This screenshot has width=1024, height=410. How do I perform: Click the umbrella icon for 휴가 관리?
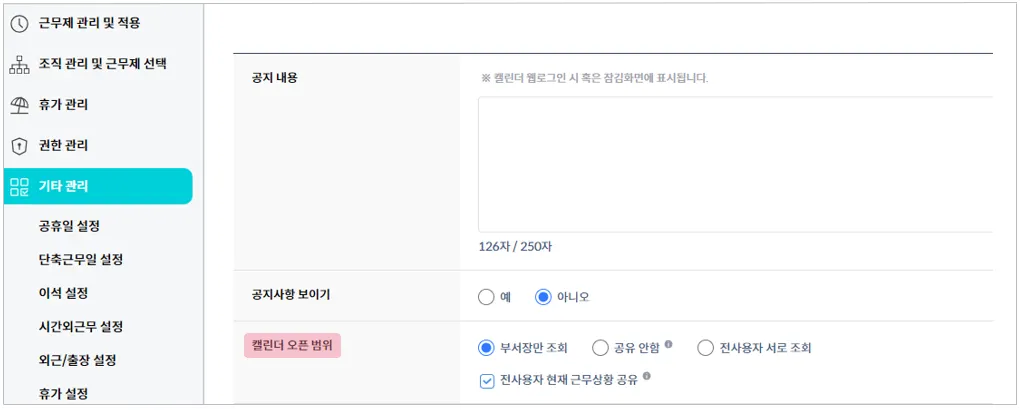19,105
